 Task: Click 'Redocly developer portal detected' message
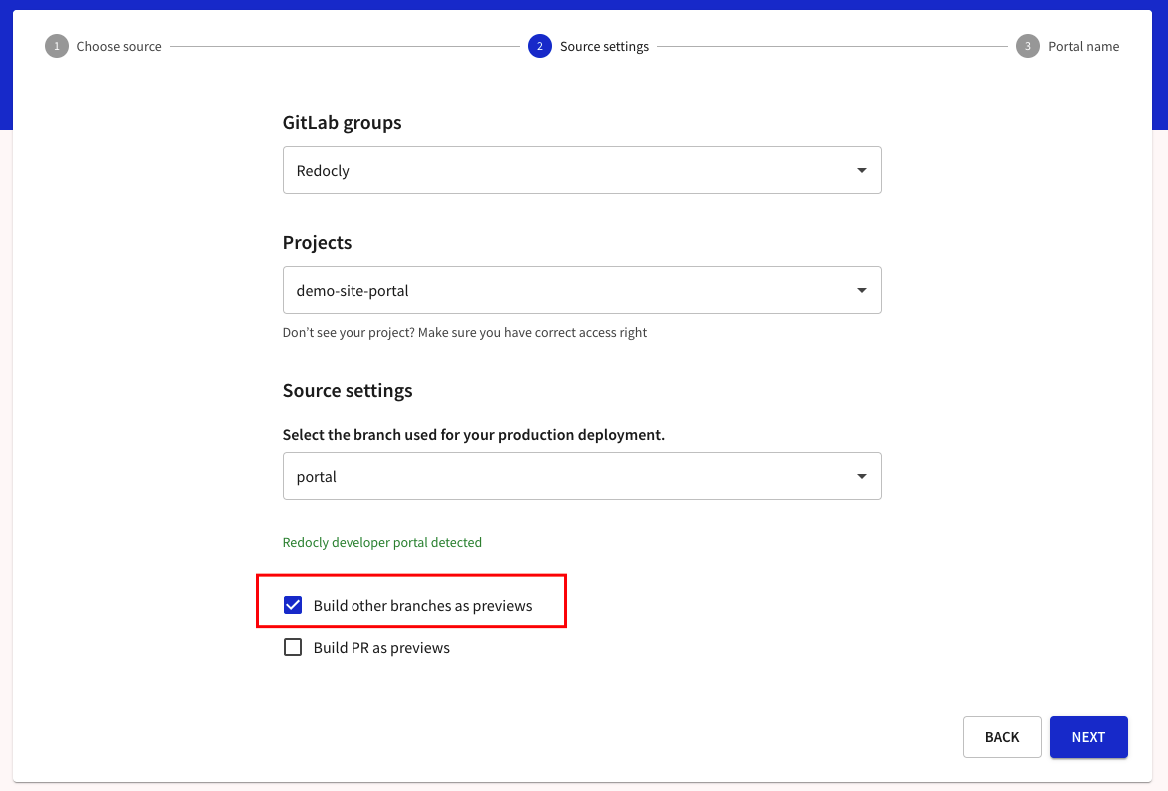[382, 542]
